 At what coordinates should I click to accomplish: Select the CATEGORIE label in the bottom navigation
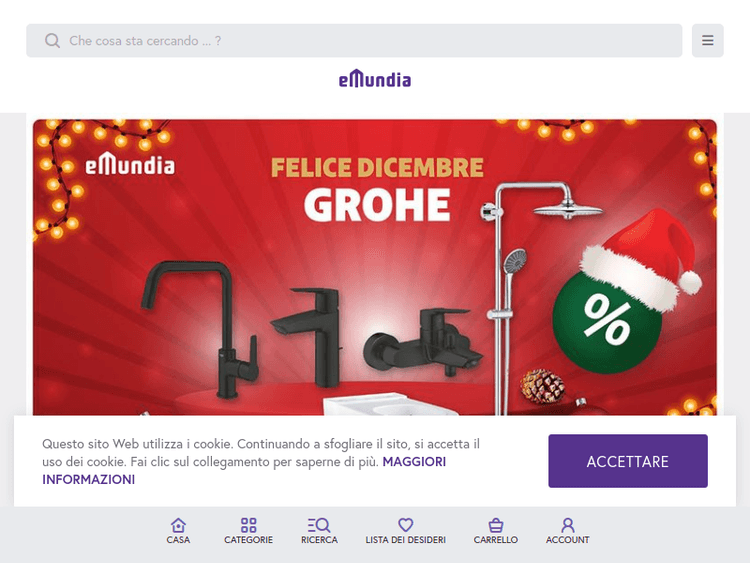pos(248,540)
